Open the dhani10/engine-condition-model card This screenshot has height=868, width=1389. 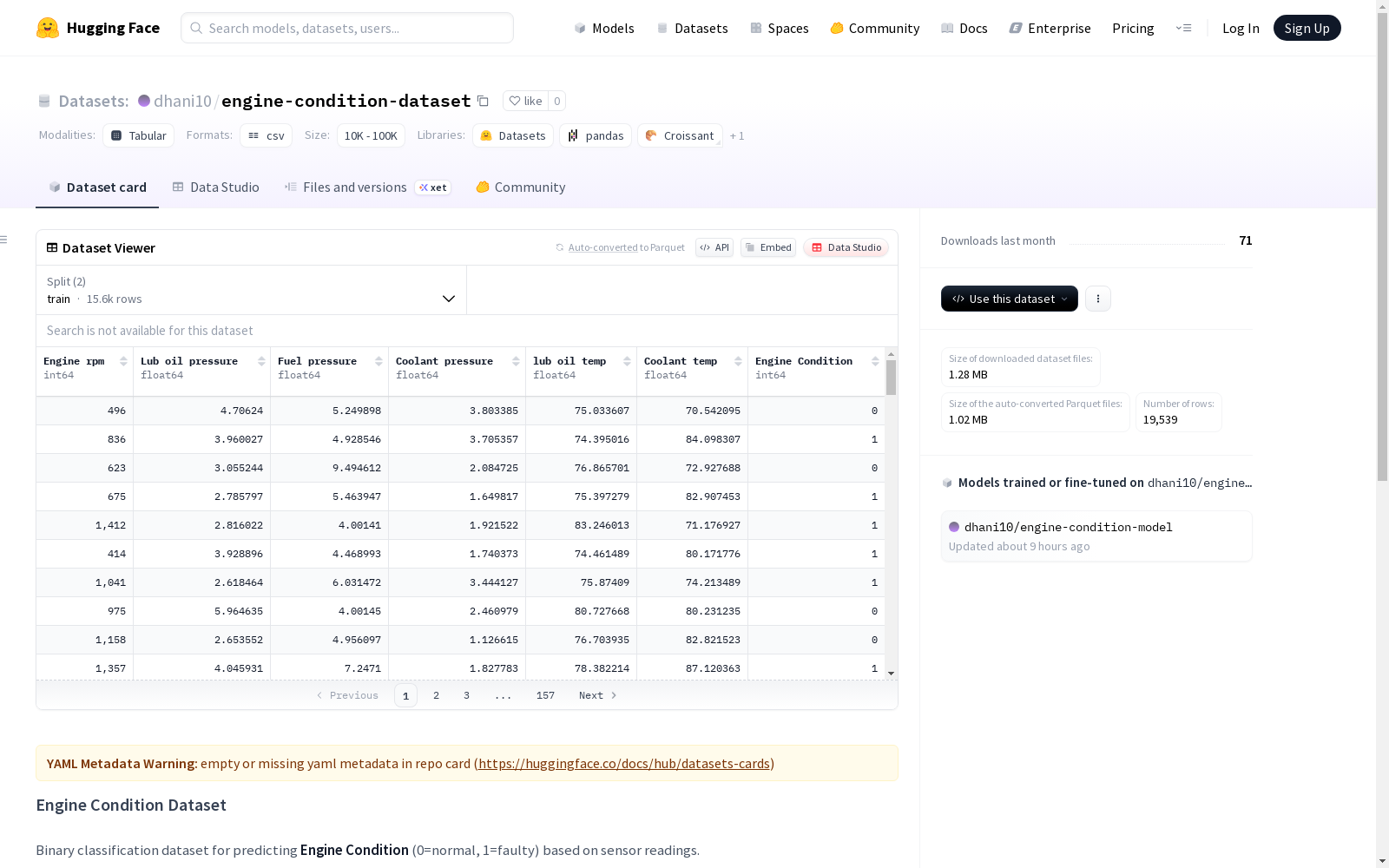click(x=1096, y=536)
